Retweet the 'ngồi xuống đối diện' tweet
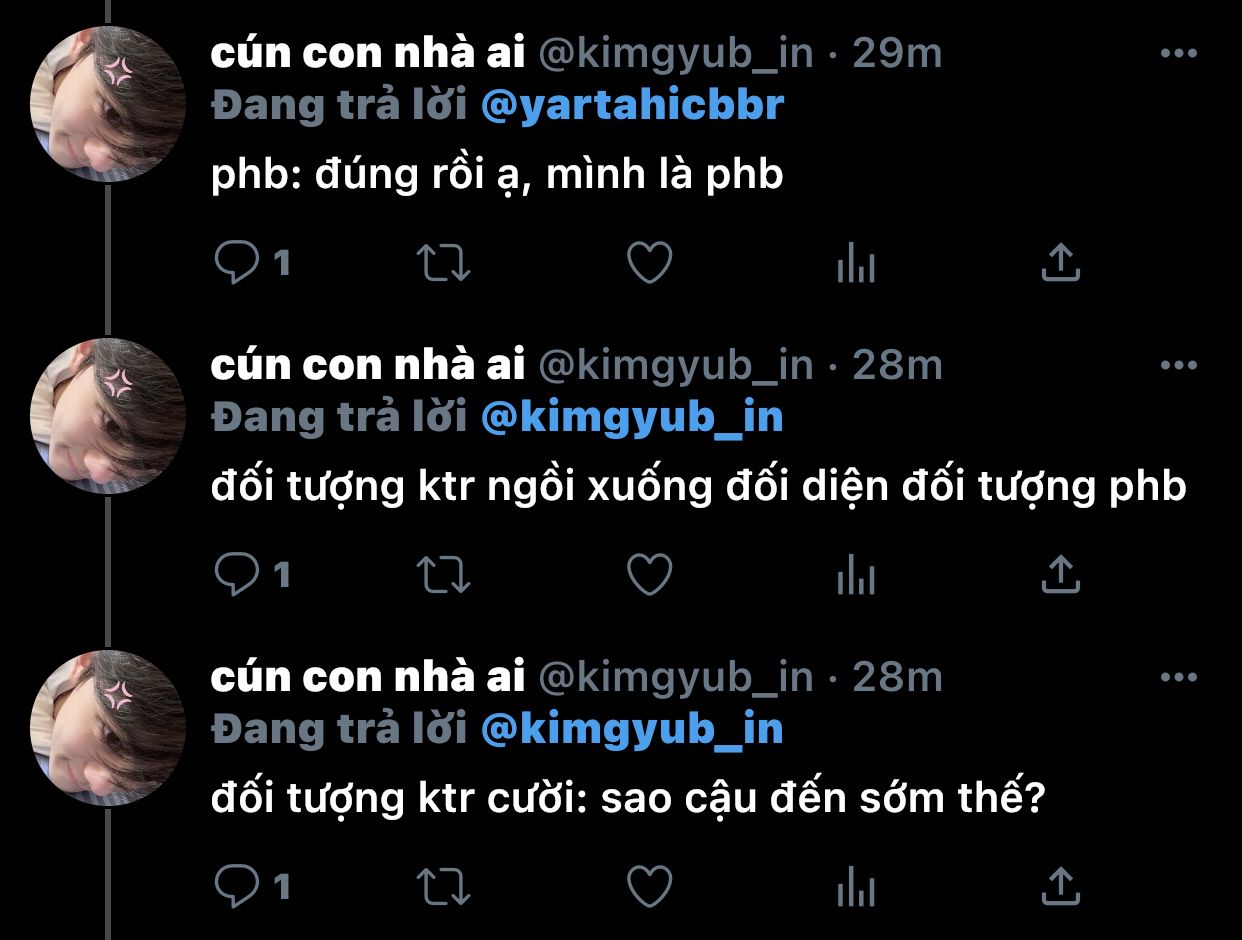 click(x=443, y=574)
